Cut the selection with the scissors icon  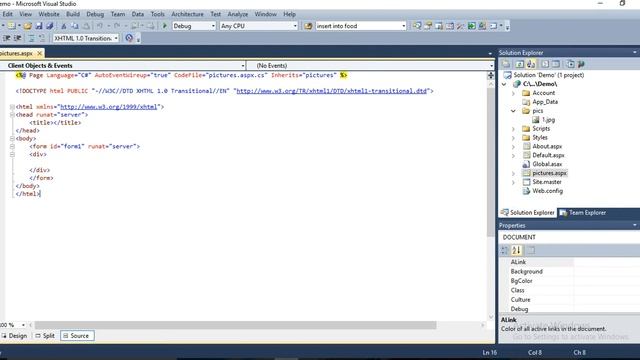pyautogui.click(x=64, y=26)
